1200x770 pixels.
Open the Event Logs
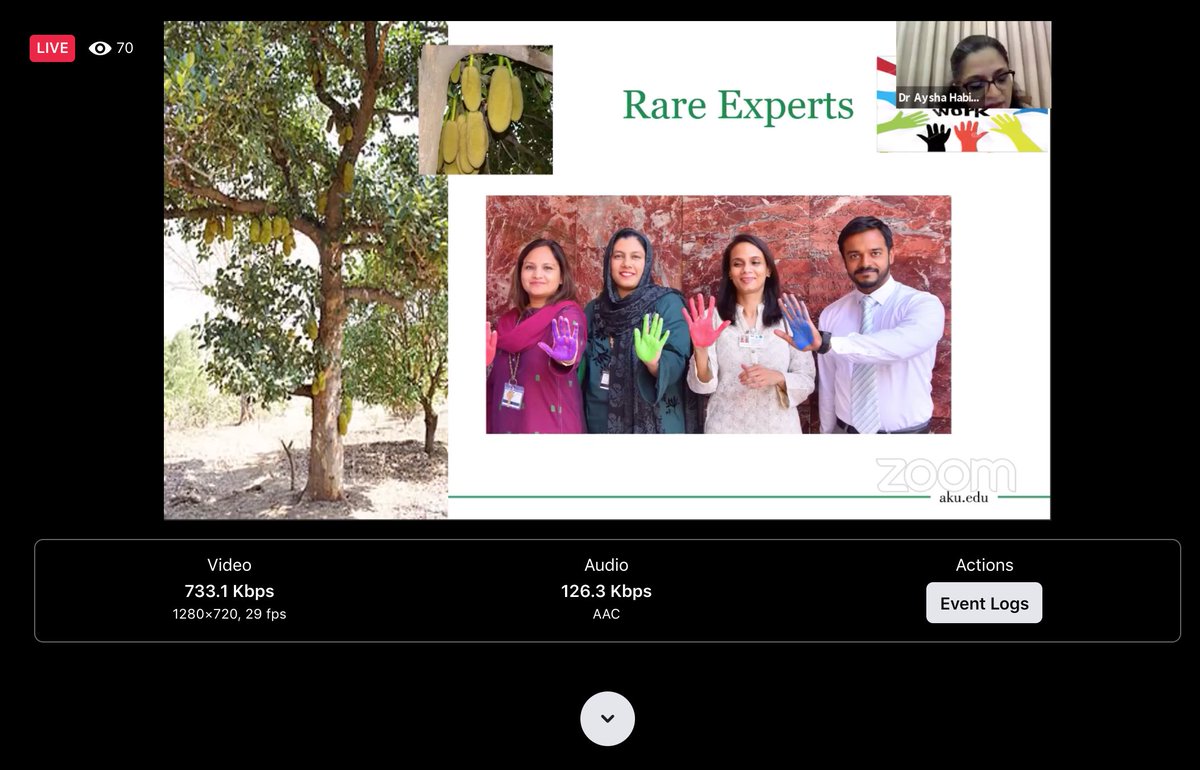click(984, 603)
